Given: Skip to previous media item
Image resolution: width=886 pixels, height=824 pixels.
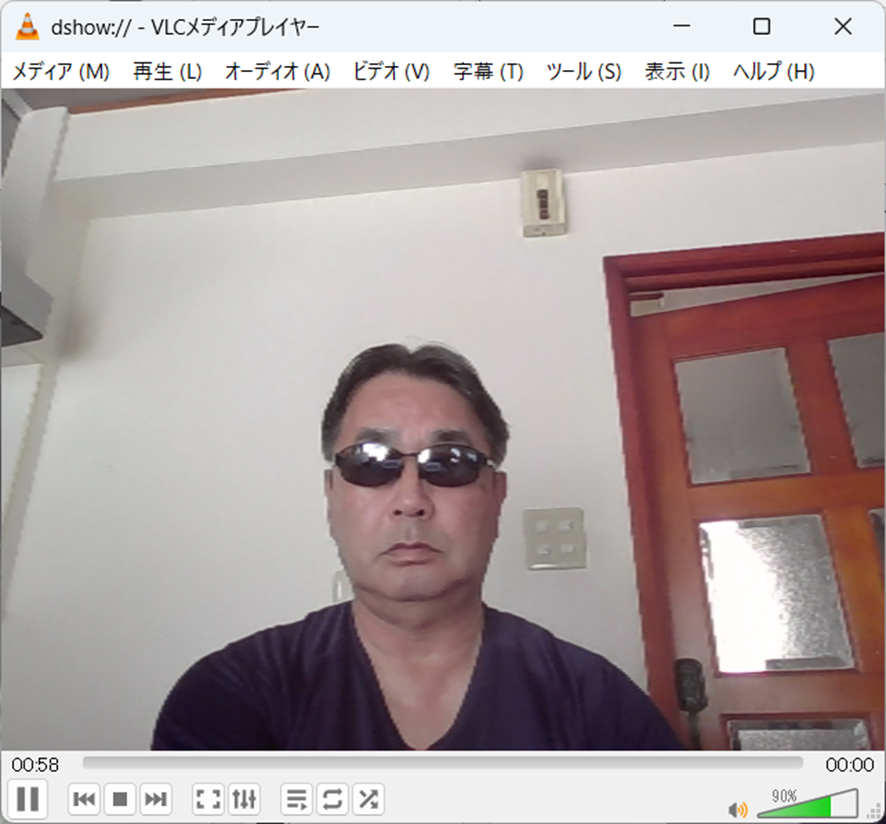Looking at the screenshot, I should point(84,799).
